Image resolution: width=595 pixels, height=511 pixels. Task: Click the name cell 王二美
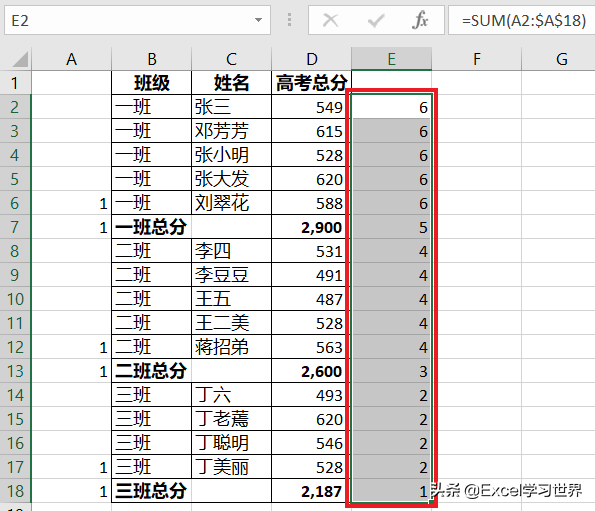click(x=231, y=323)
